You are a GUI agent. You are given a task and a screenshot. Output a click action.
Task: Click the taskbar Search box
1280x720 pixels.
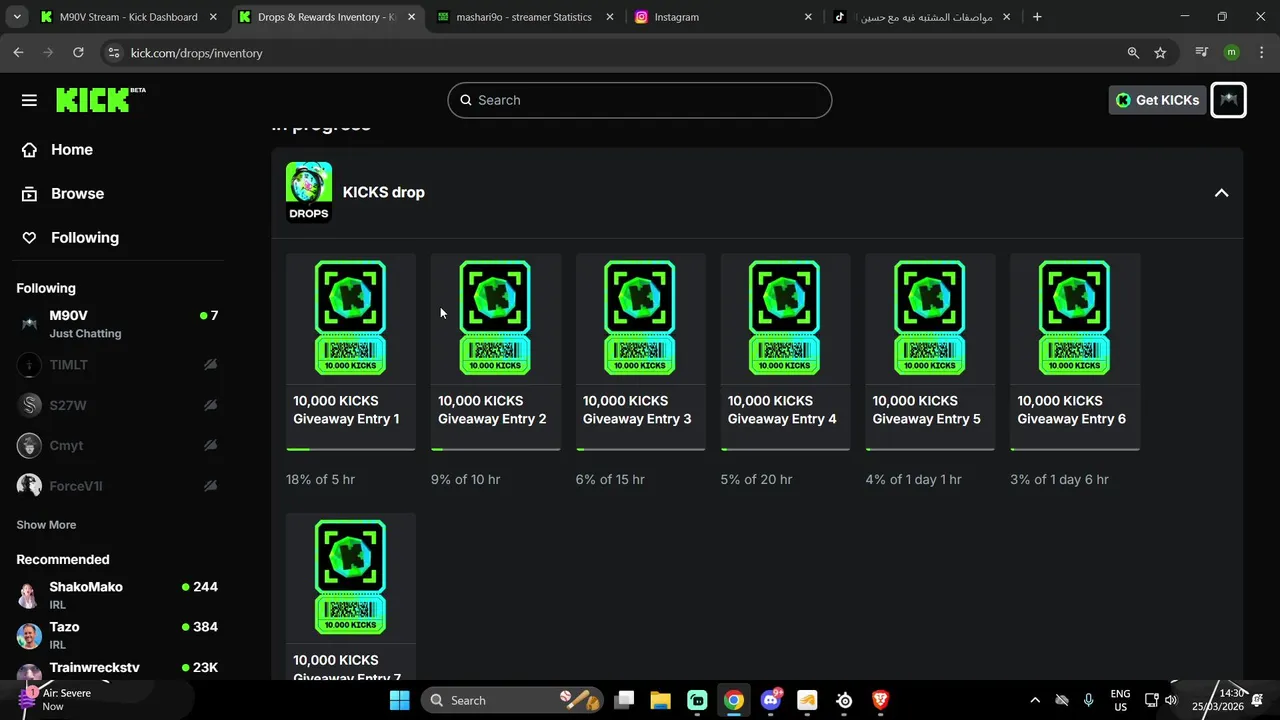tap(512, 700)
